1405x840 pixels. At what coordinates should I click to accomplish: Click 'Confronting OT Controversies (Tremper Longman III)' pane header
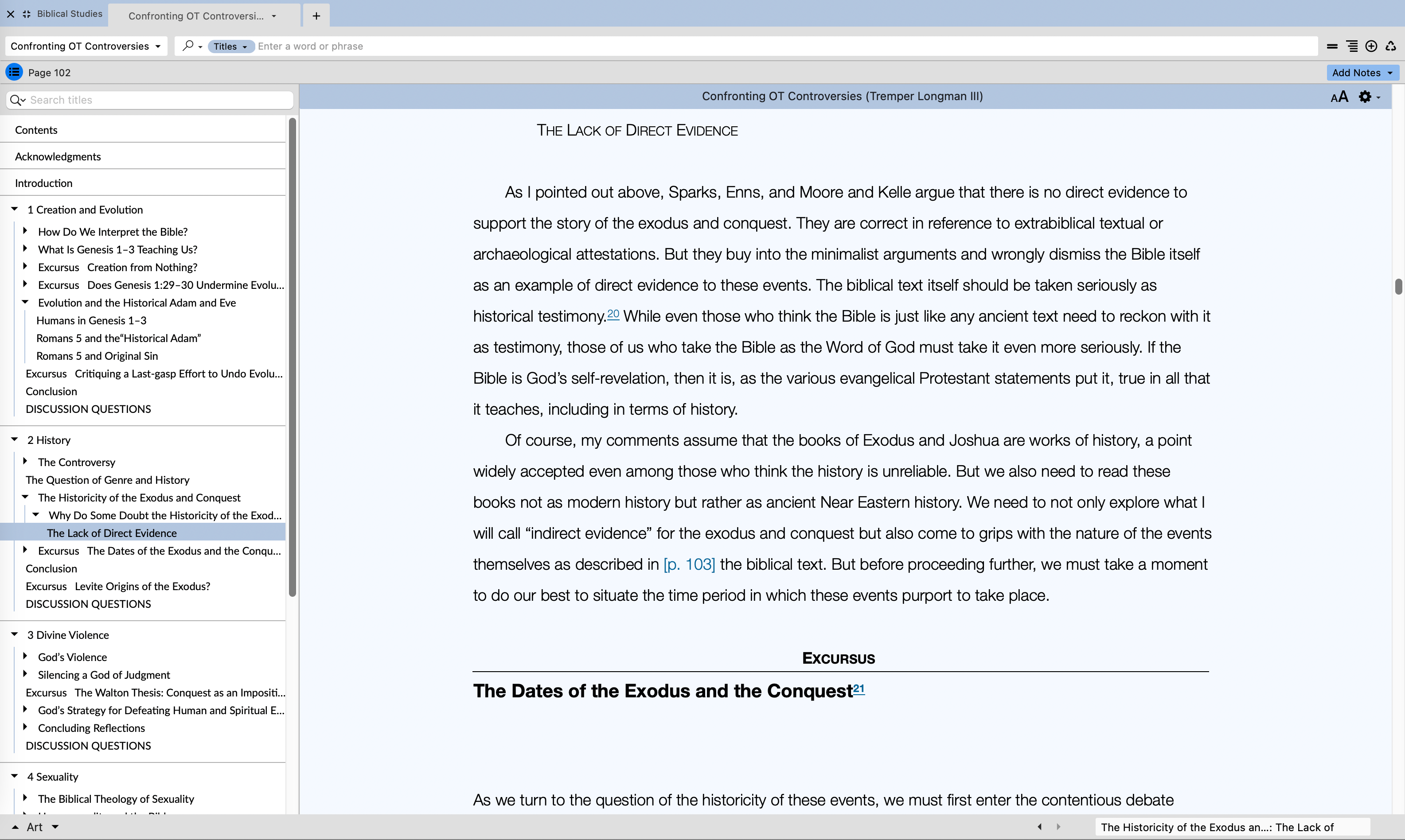tap(842, 96)
